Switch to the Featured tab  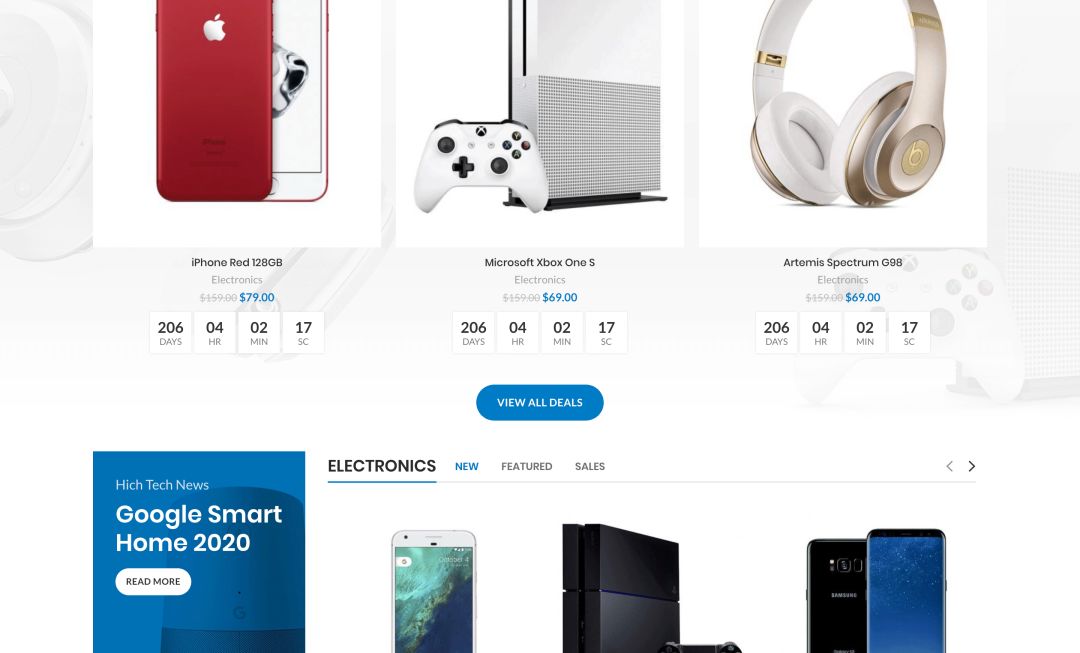click(x=526, y=466)
